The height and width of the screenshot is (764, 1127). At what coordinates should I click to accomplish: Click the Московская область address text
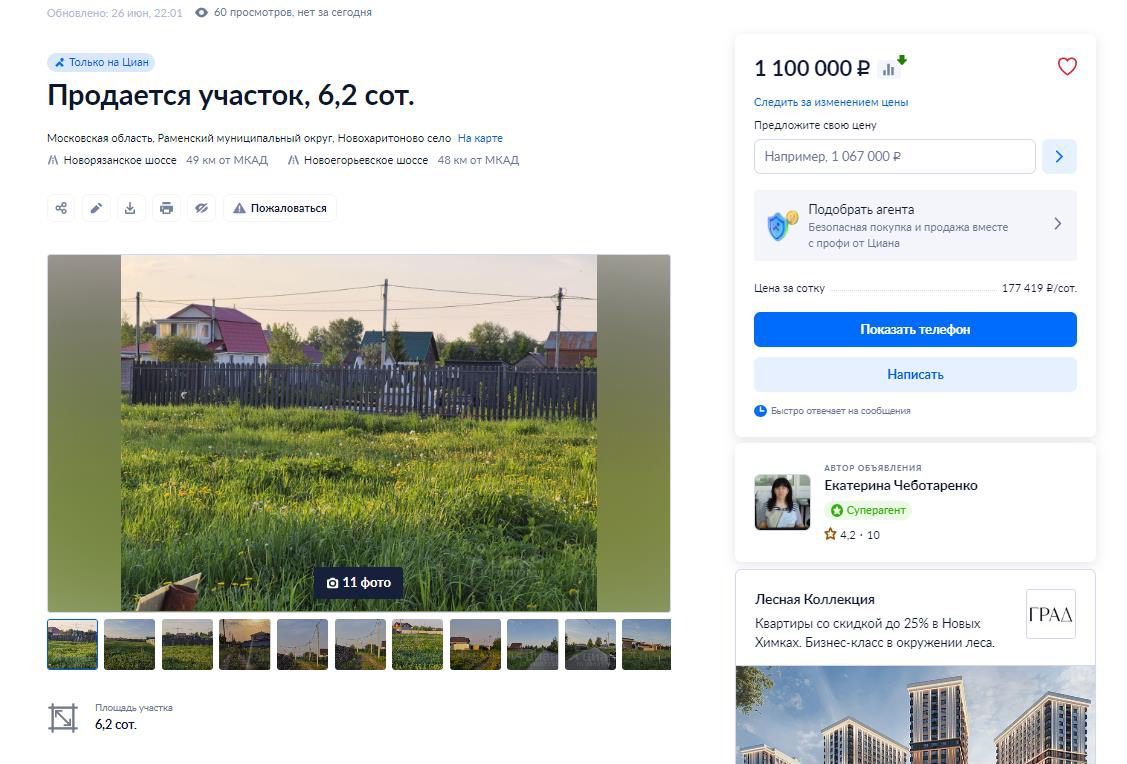coord(100,138)
